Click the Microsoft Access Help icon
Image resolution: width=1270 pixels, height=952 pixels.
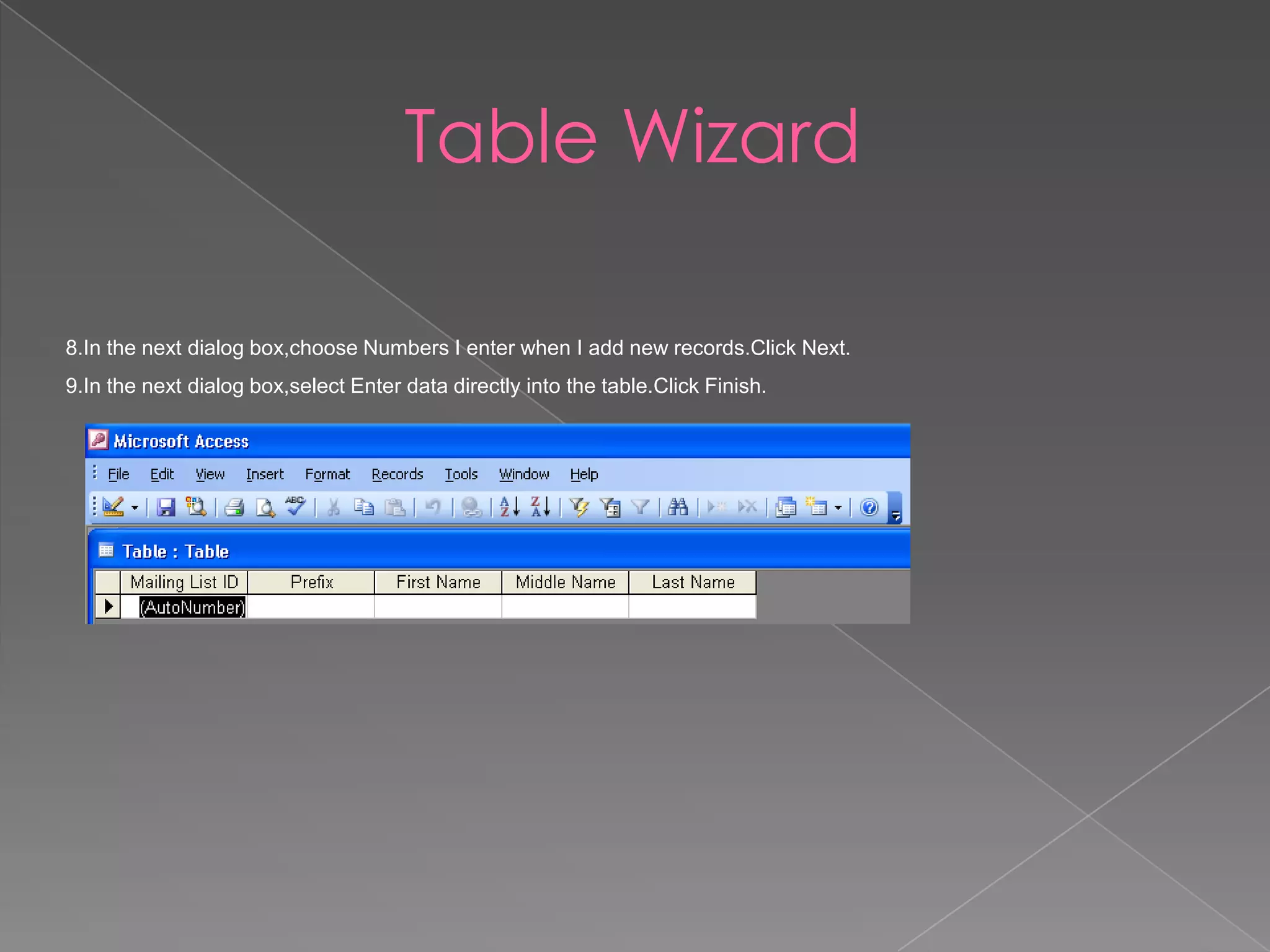869,507
